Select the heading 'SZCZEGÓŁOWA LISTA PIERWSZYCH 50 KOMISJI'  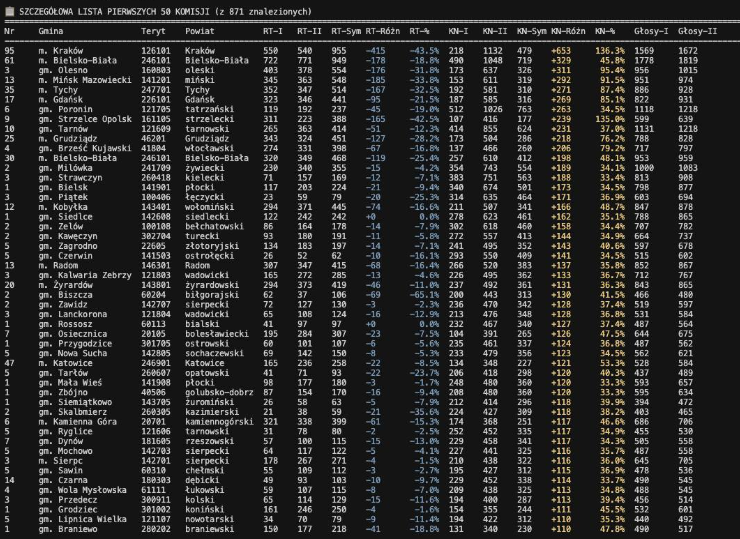(x=114, y=12)
